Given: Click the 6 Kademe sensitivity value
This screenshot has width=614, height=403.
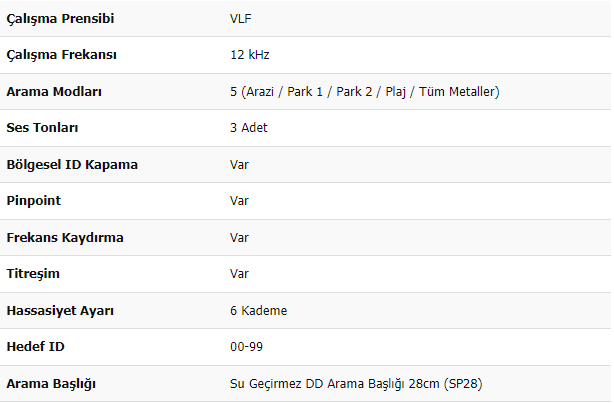Looking at the screenshot, I should [258, 311].
